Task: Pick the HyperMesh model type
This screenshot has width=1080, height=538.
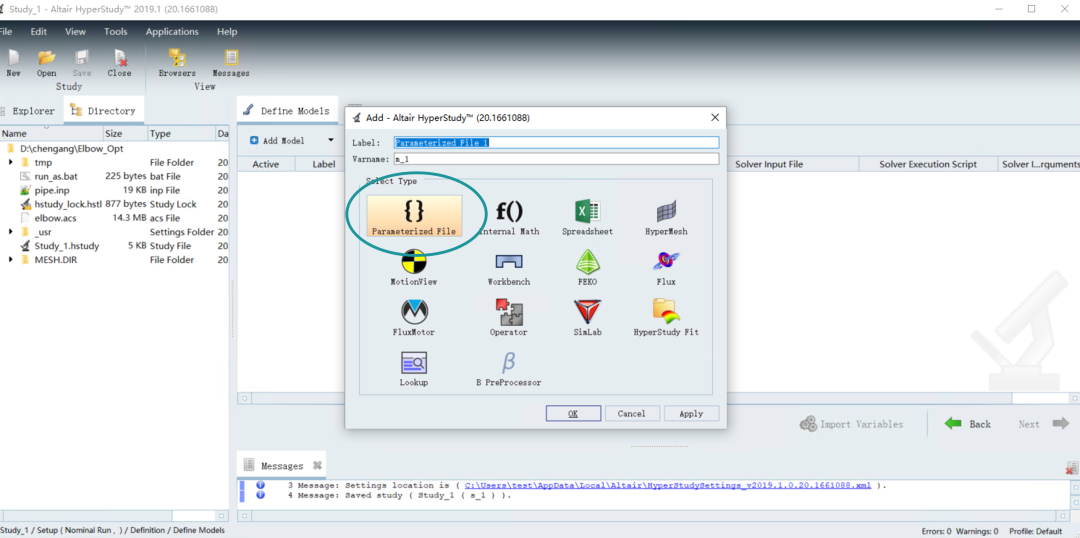Action: pos(665,216)
